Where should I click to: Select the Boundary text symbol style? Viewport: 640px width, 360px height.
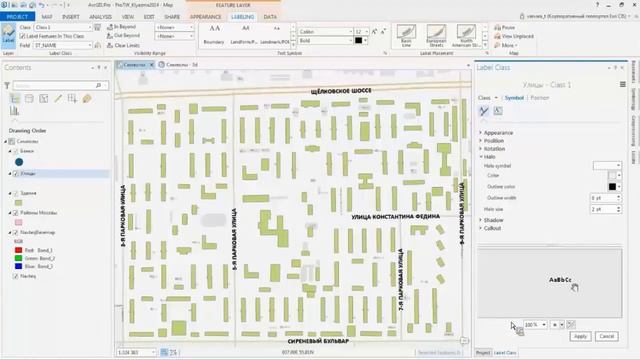pos(213,35)
